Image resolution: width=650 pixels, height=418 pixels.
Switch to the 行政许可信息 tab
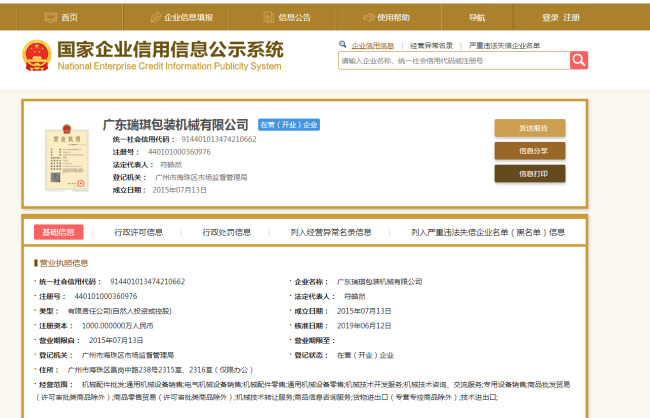click(x=138, y=232)
